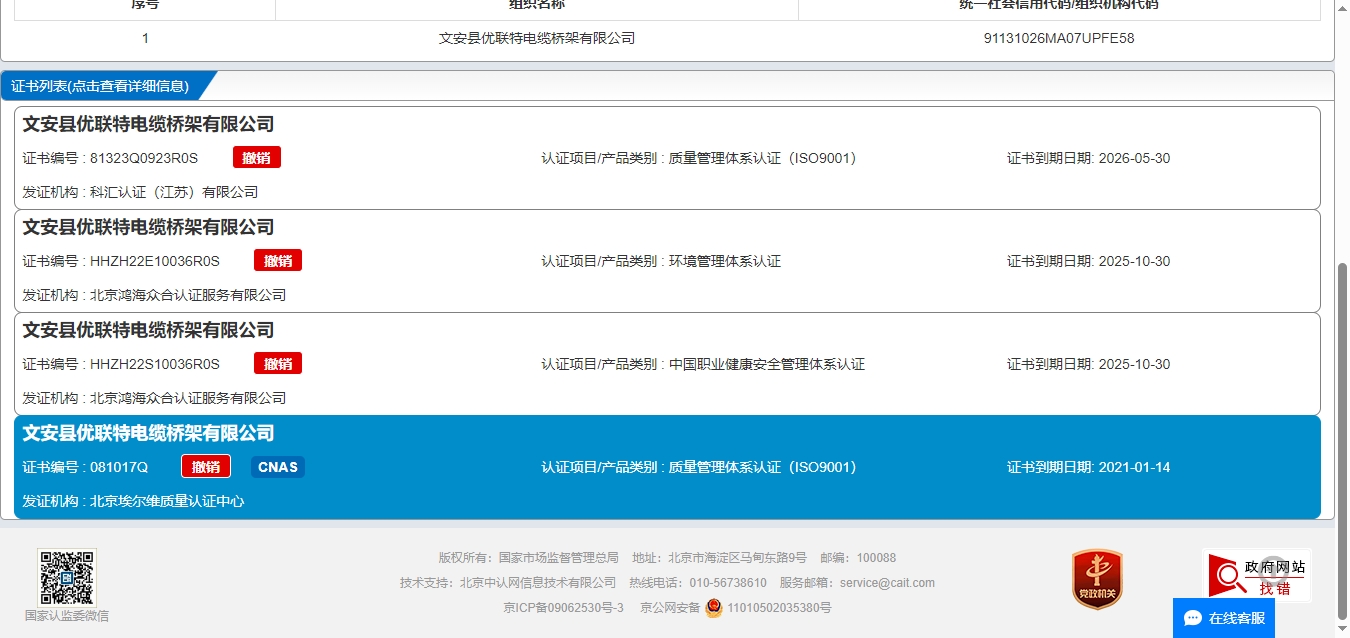Open 科汇认证（江苏）有限公司 certificate entry
This screenshot has width=1350, height=638.
coord(667,158)
